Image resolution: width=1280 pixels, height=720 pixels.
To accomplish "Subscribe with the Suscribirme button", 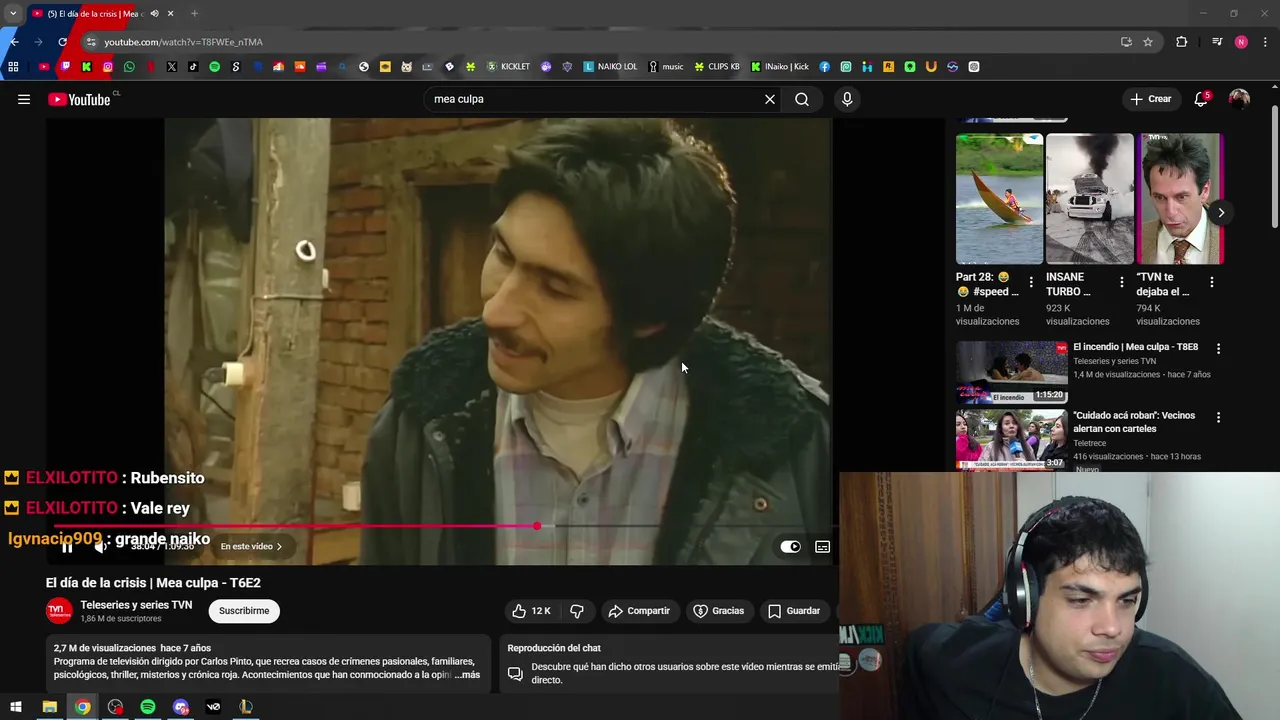I will pos(244,611).
